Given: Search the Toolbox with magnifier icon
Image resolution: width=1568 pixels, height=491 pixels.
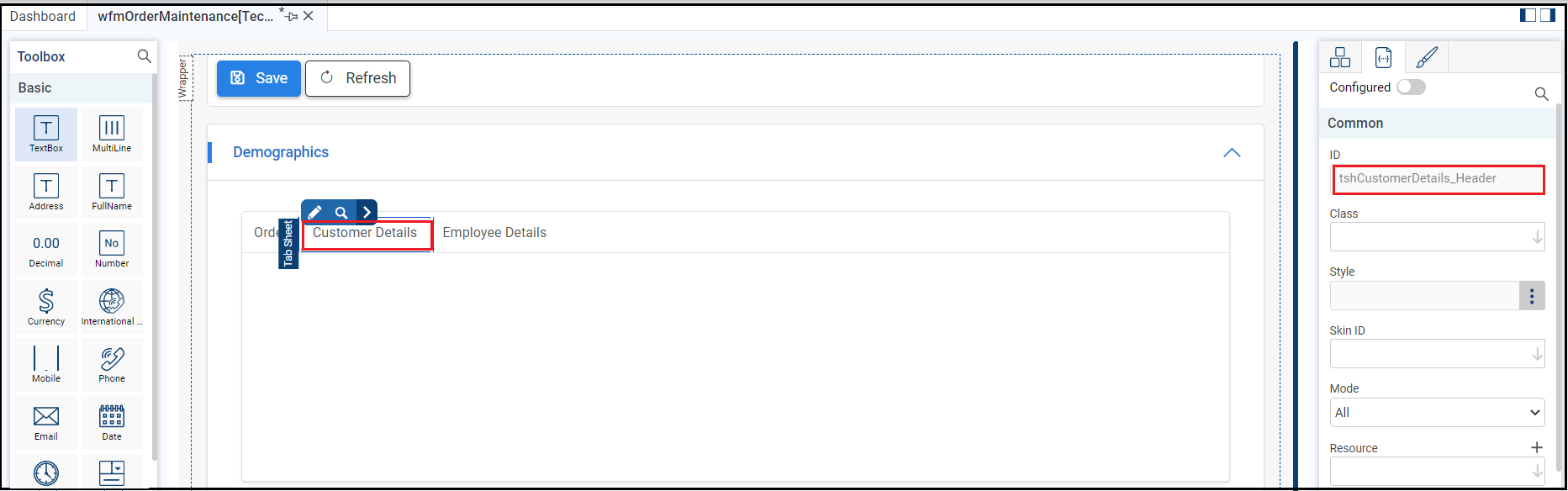Looking at the screenshot, I should click(x=145, y=56).
